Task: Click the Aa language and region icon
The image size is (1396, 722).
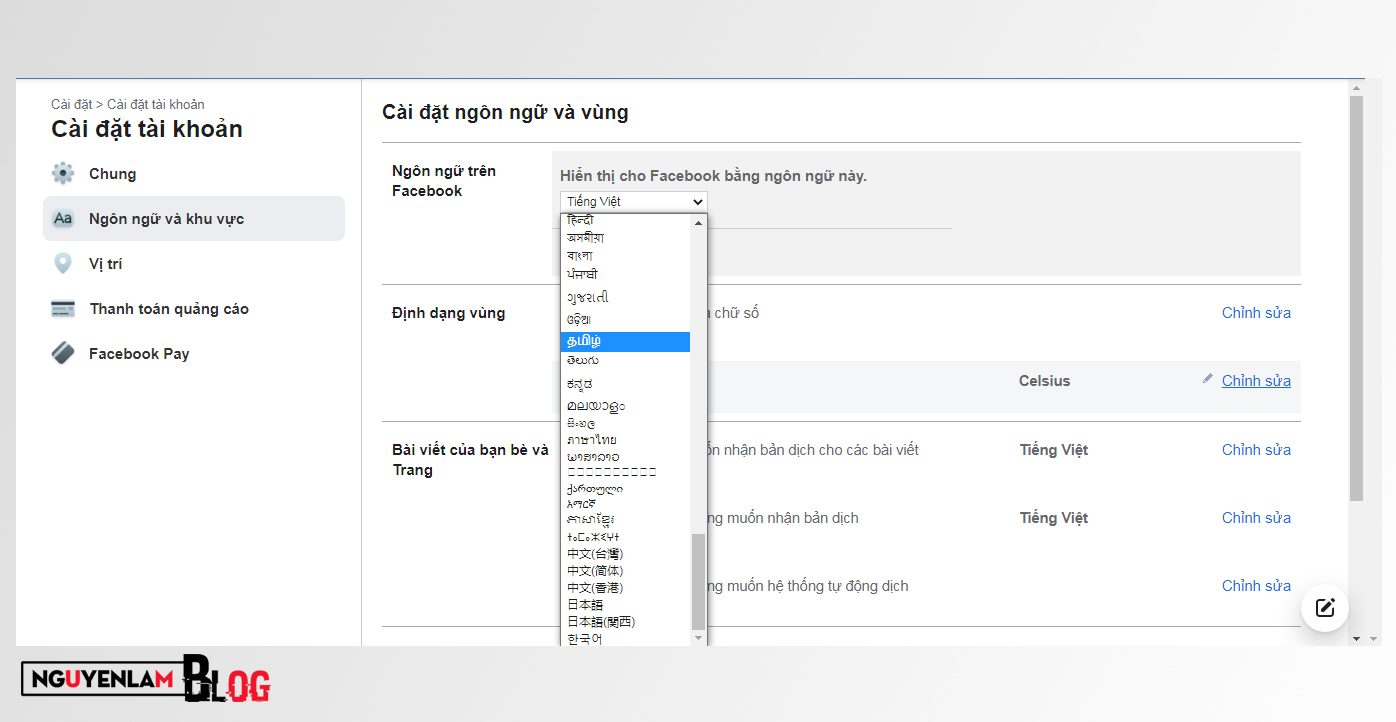Action: 63,218
